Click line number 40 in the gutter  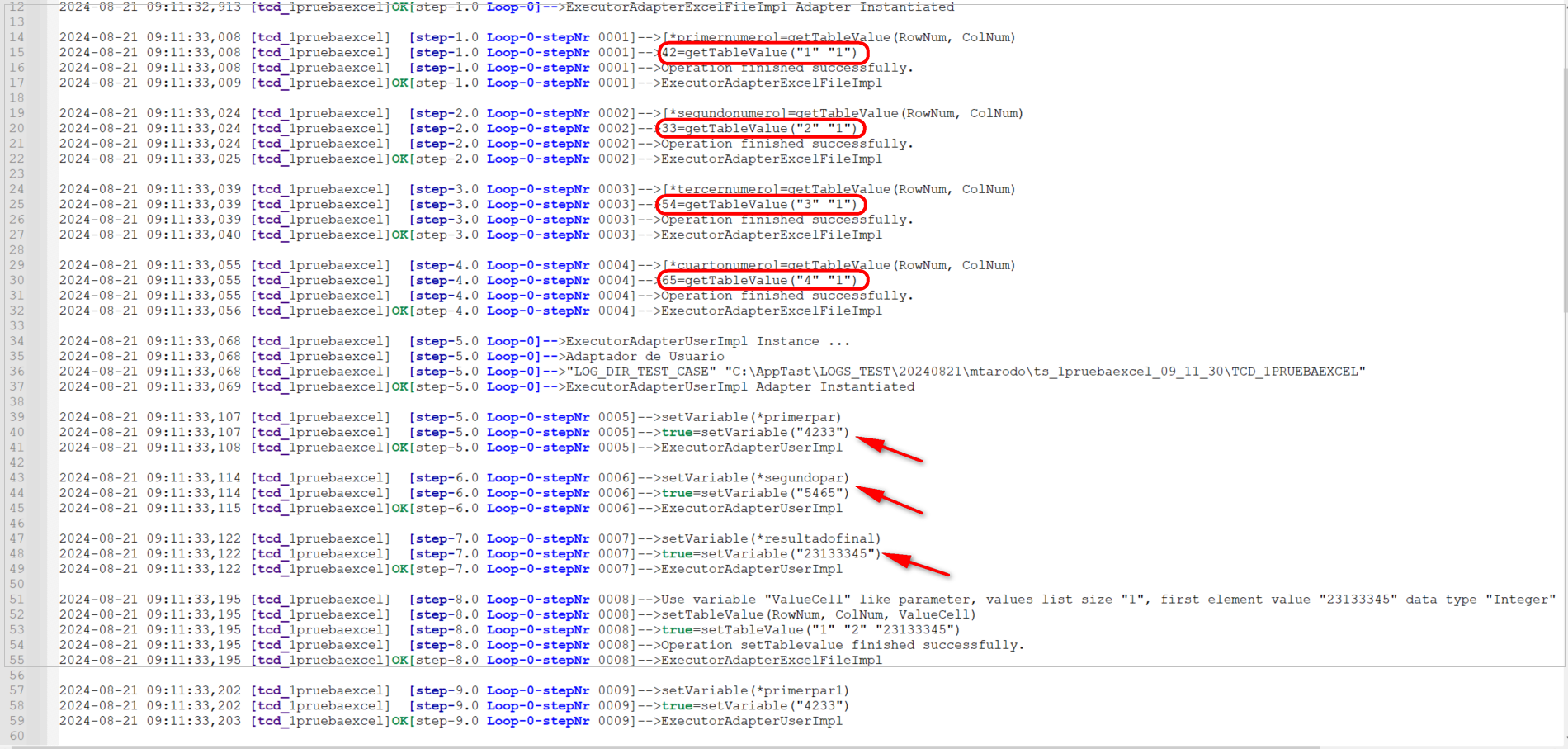pyautogui.click(x=17, y=432)
